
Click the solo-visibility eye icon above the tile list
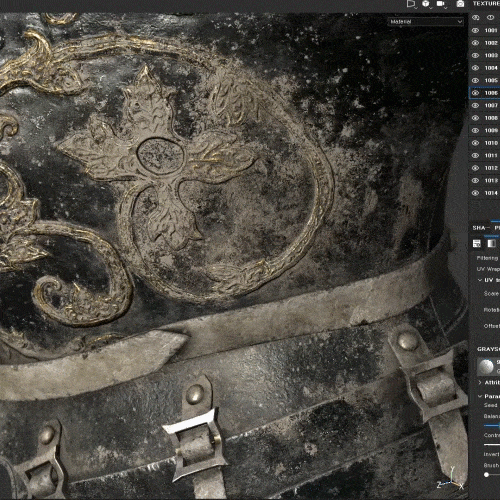coord(476,17)
